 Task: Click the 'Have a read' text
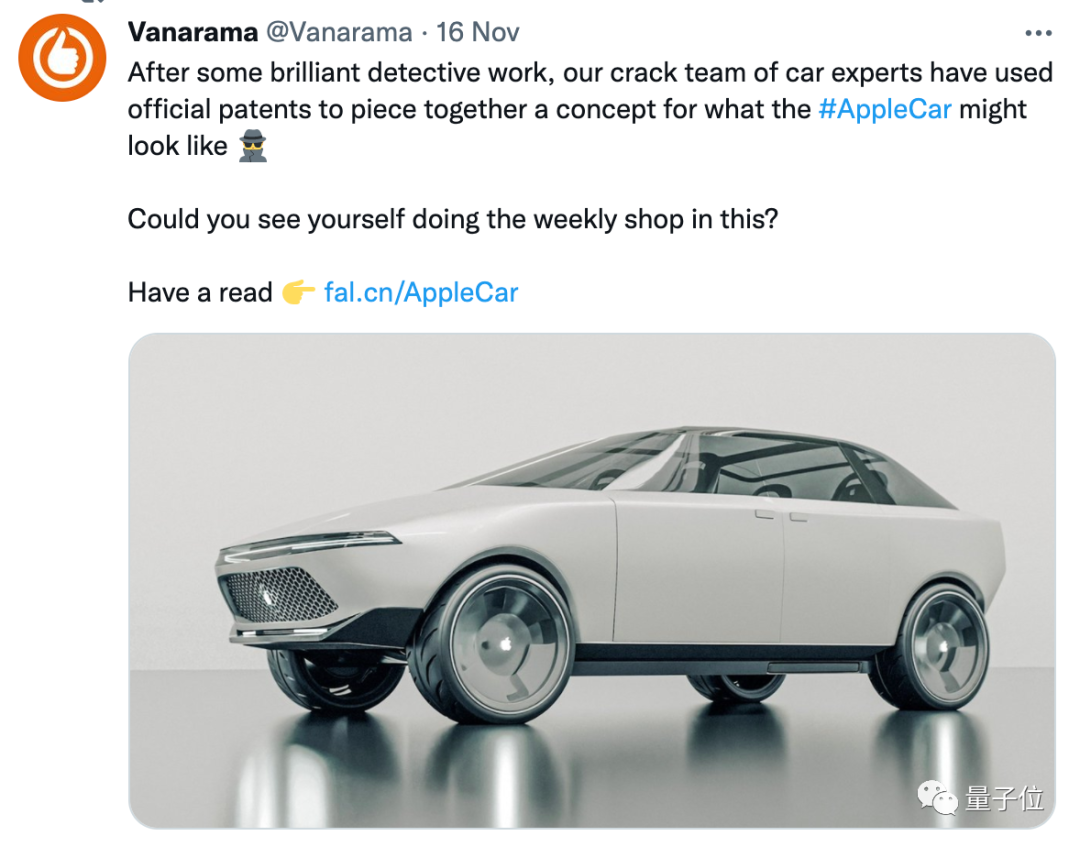click(x=200, y=293)
